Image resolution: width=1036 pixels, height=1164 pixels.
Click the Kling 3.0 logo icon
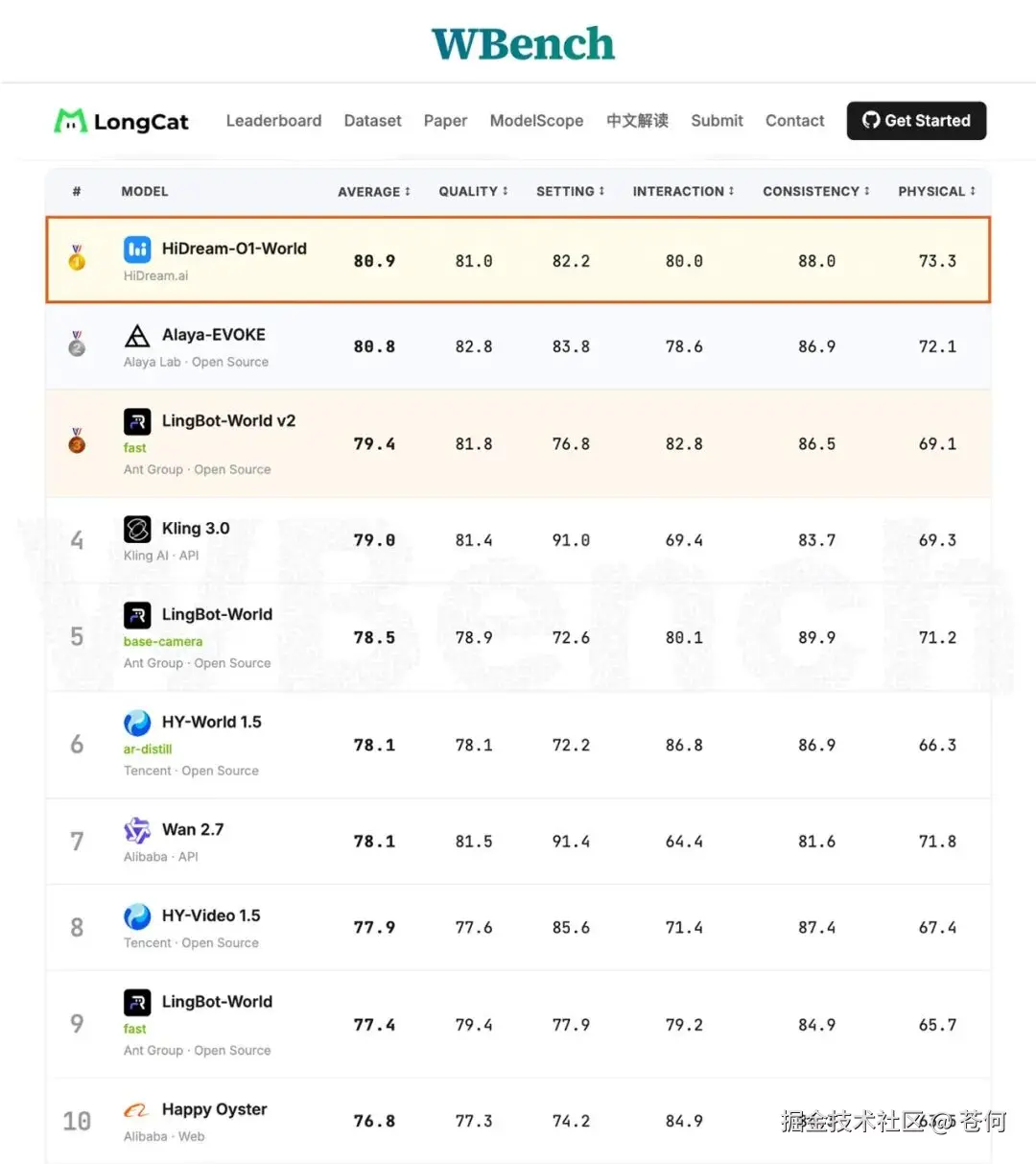click(137, 529)
